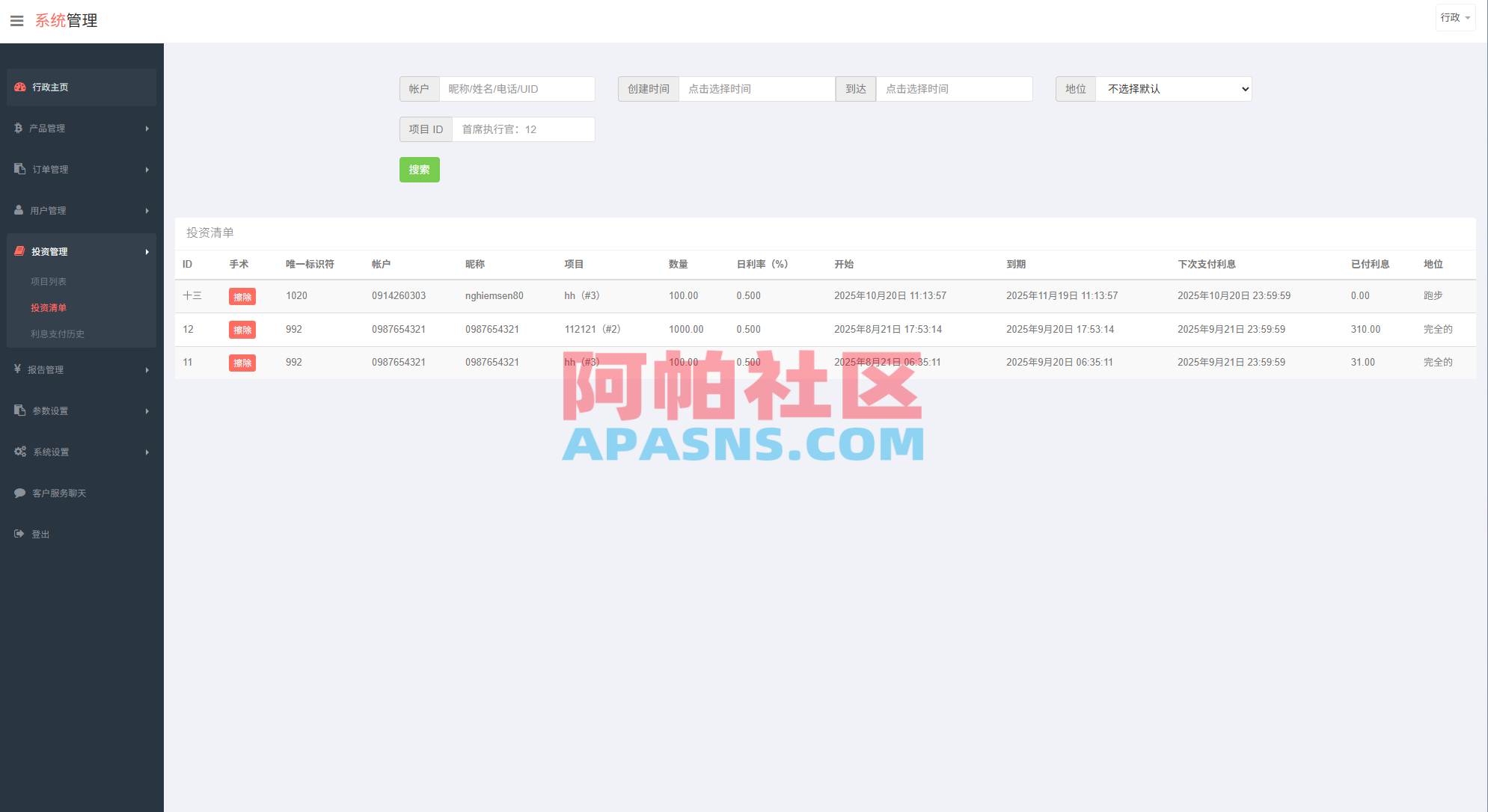The image size is (1488, 812).
Task: Toggle the sidebar with the hamburger icon
Action: [16, 20]
